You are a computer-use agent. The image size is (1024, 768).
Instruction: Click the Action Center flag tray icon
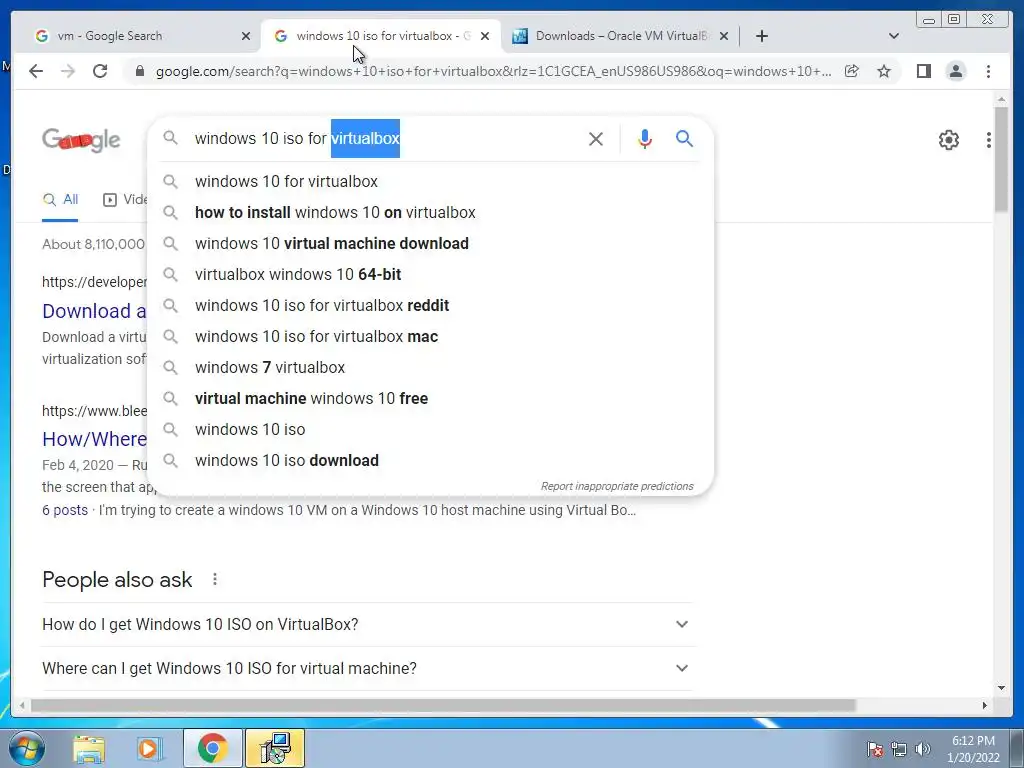click(874, 749)
